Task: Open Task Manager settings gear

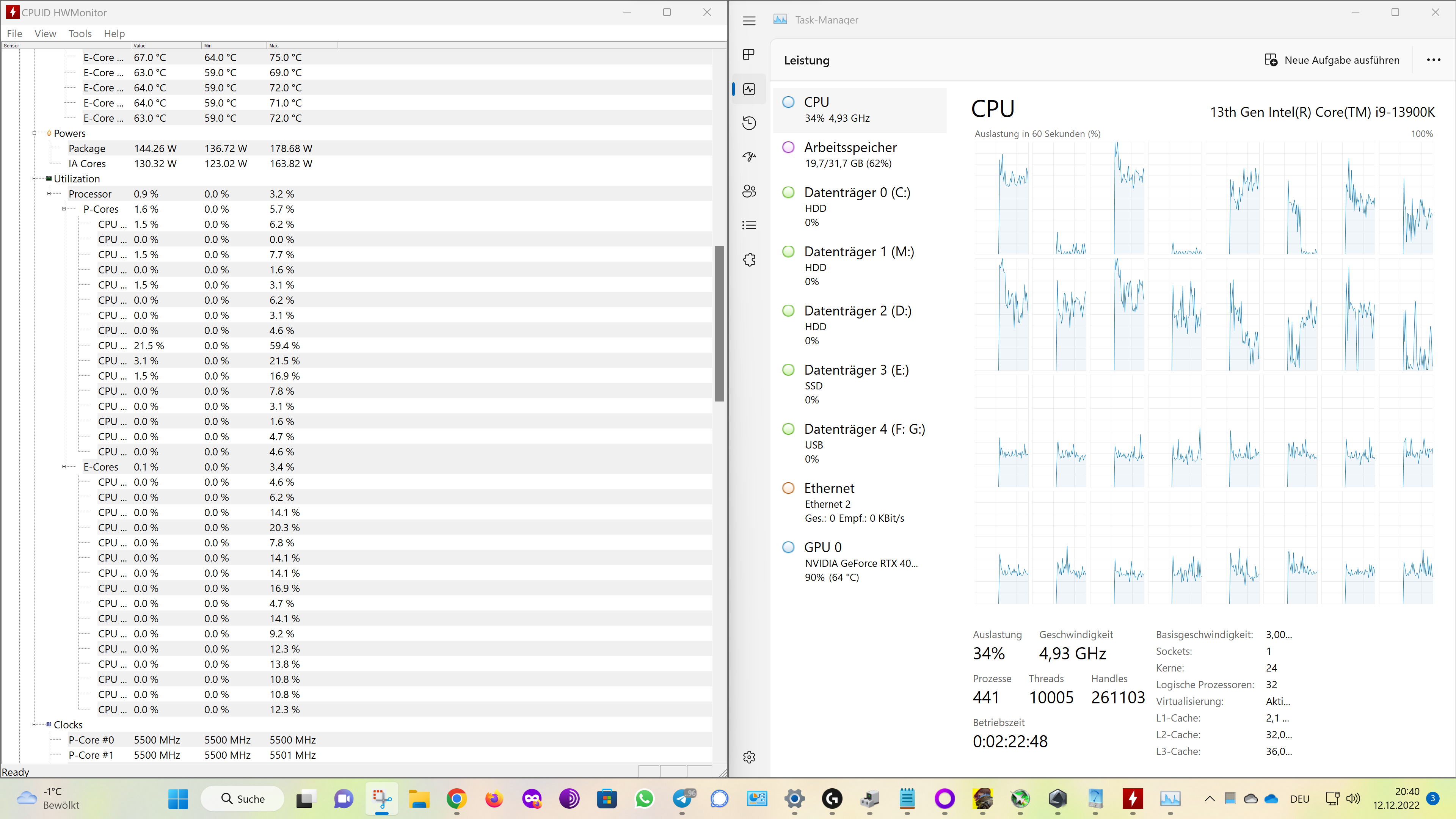Action: pyautogui.click(x=749, y=757)
